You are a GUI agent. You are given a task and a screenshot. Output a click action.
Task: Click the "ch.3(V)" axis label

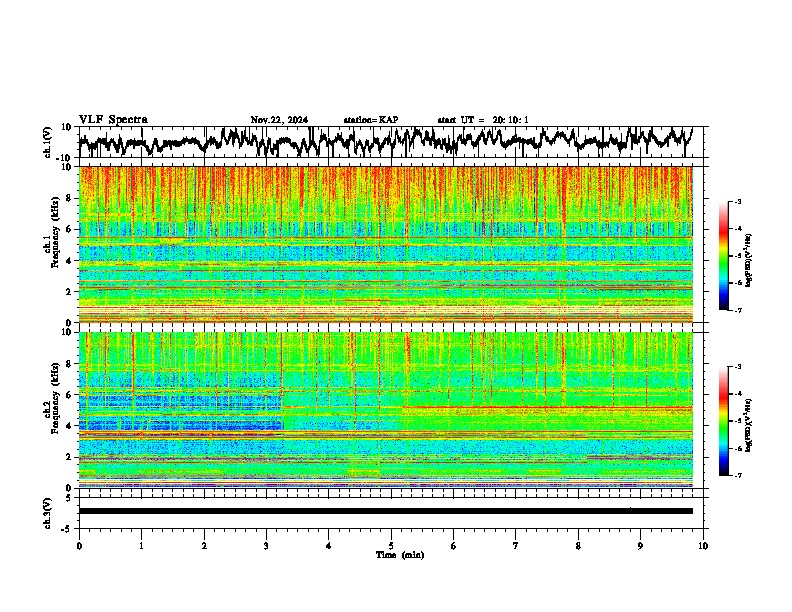48,513
